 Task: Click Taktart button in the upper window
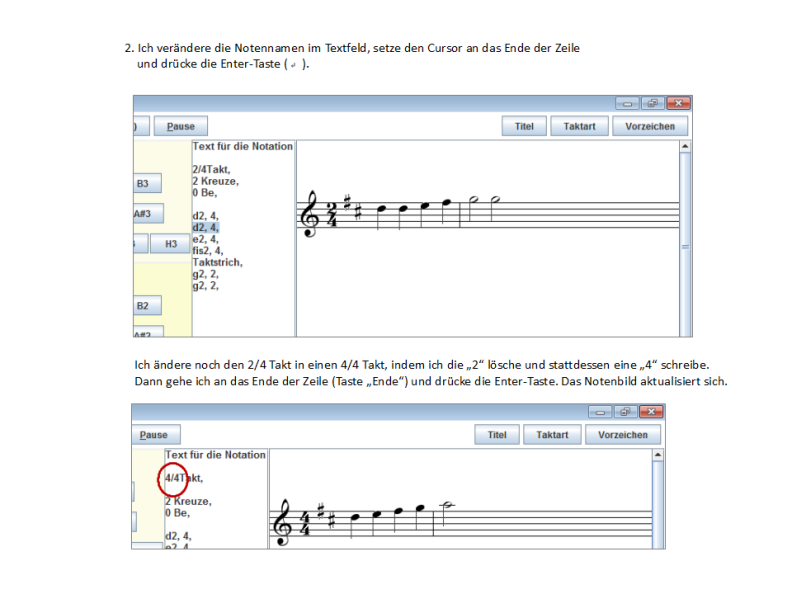[579, 127]
